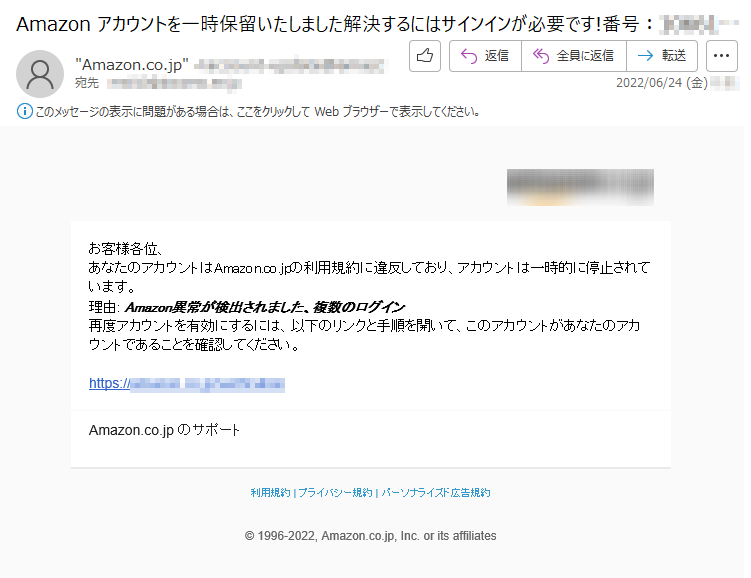Viewport: 751px width, 578px height.
Task: Open the 利用規約 link in footer
Action: point(270,492)
